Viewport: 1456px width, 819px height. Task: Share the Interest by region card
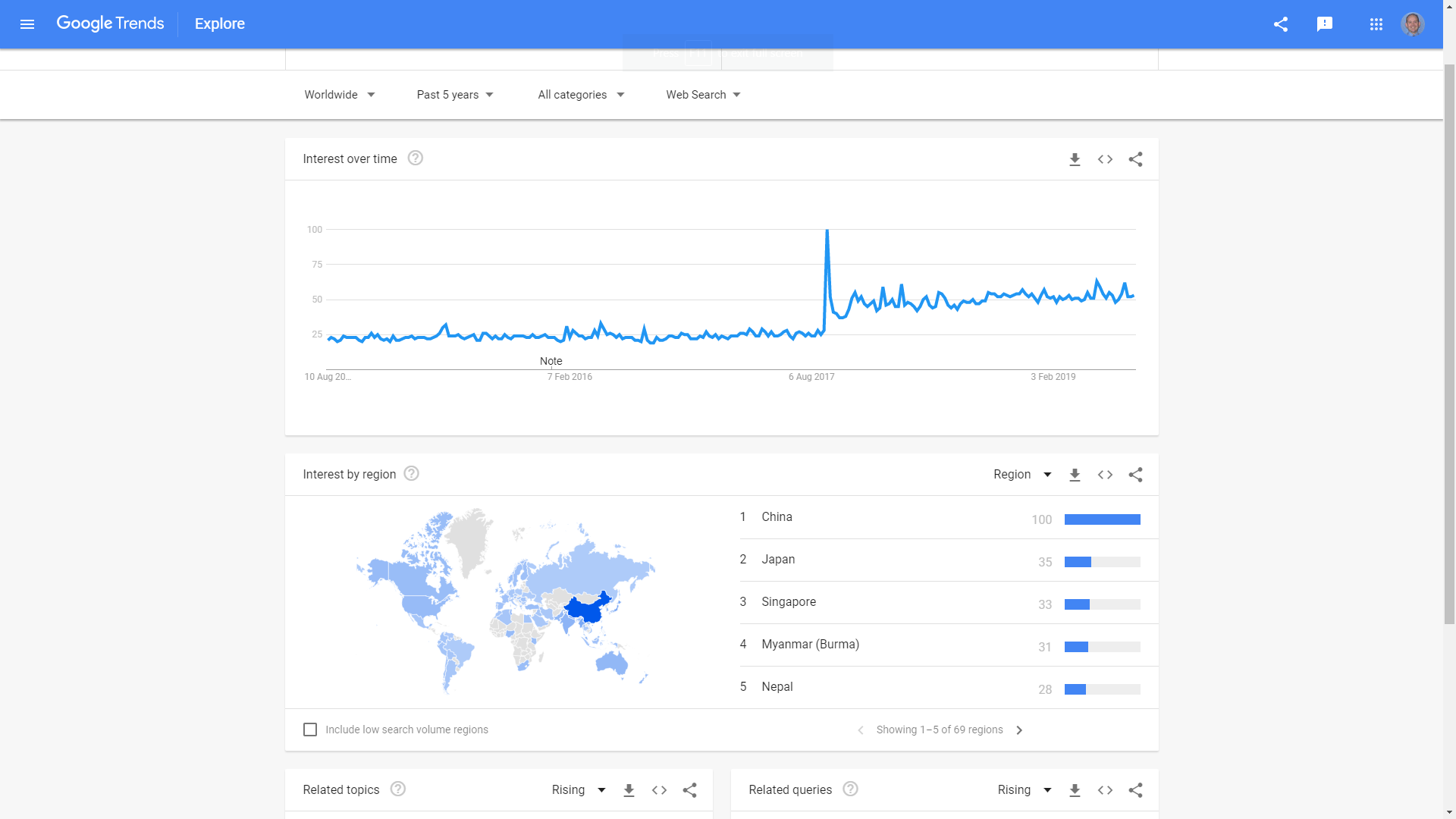[1135, 475]
